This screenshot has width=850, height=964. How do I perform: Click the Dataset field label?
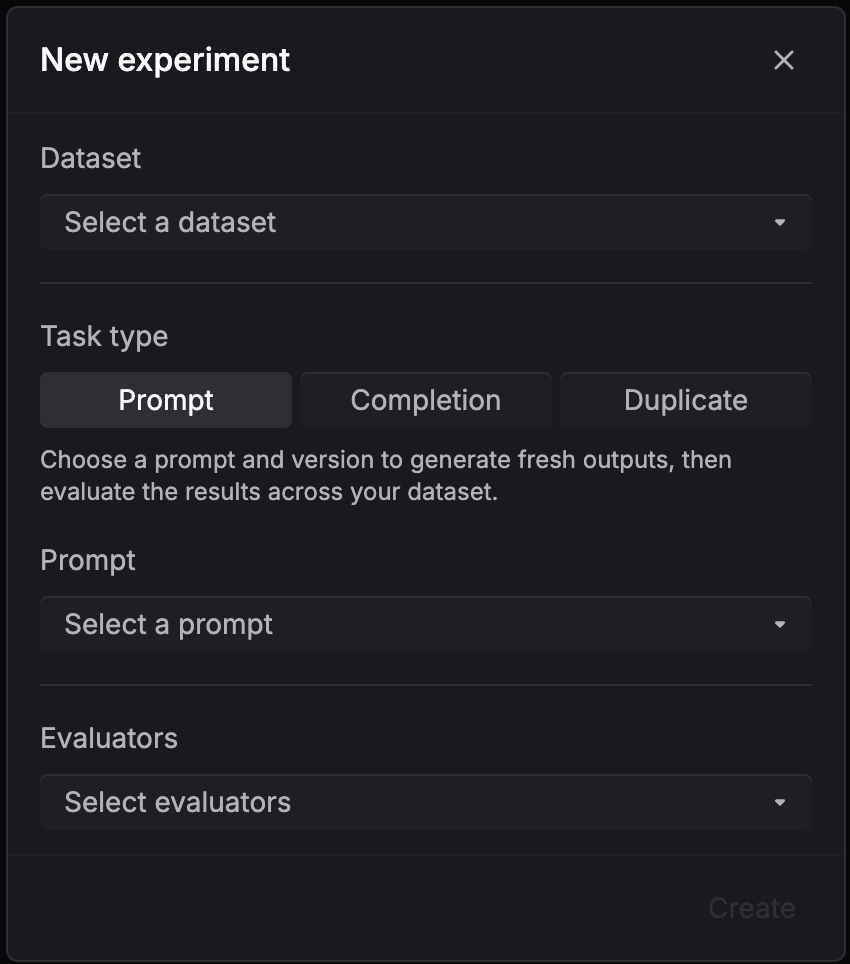(91, 158)
